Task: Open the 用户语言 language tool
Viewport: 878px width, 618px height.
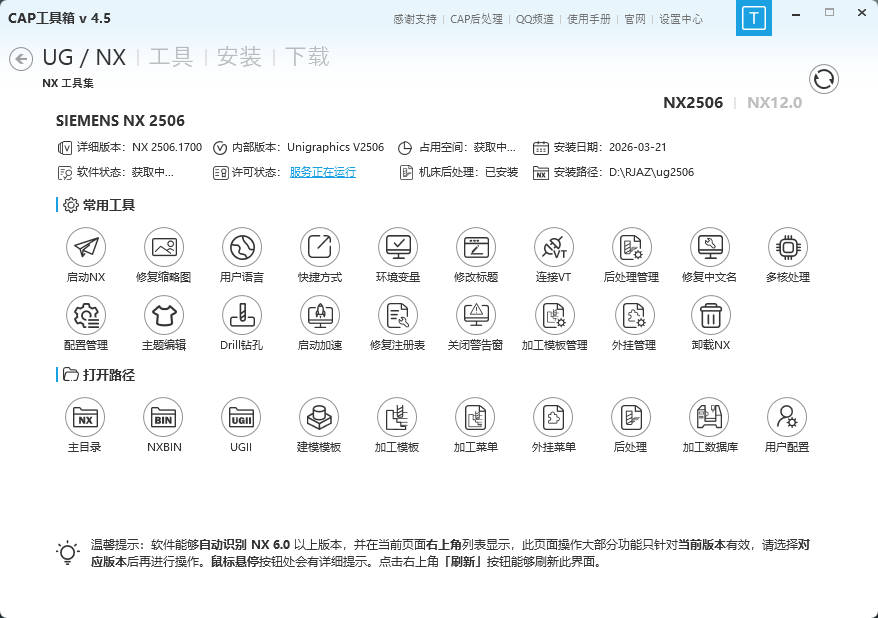Action: [x=242, y=247]
